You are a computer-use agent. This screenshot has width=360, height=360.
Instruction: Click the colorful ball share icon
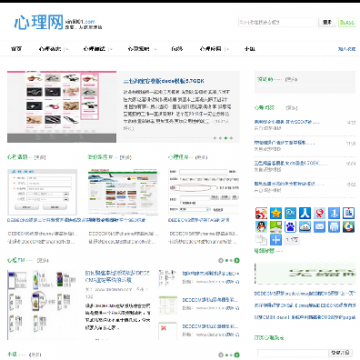pos(349,227)
